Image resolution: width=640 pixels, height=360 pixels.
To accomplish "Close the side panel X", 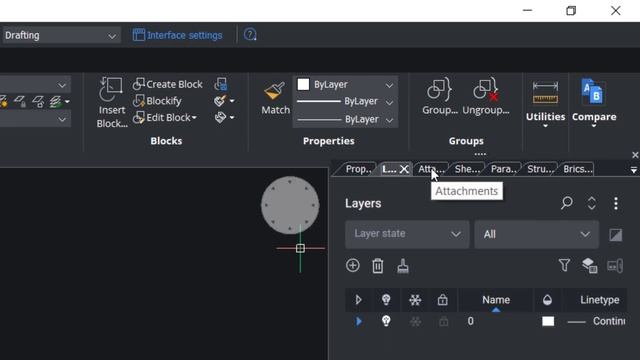I will (x=635, y=155).
